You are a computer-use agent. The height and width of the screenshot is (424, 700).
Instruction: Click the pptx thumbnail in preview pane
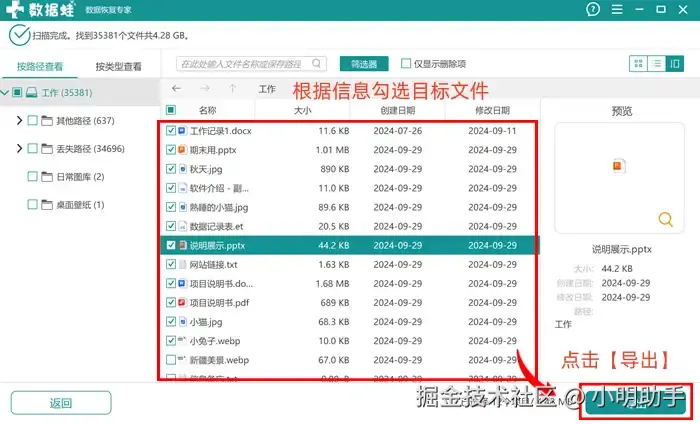619,166
